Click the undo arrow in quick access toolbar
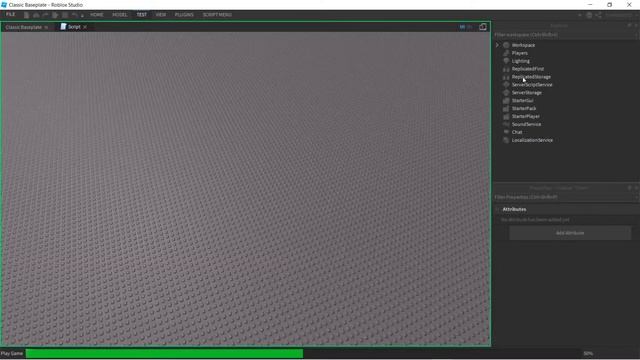The width and height of the screenshot is (640, 360). (74, 15)
